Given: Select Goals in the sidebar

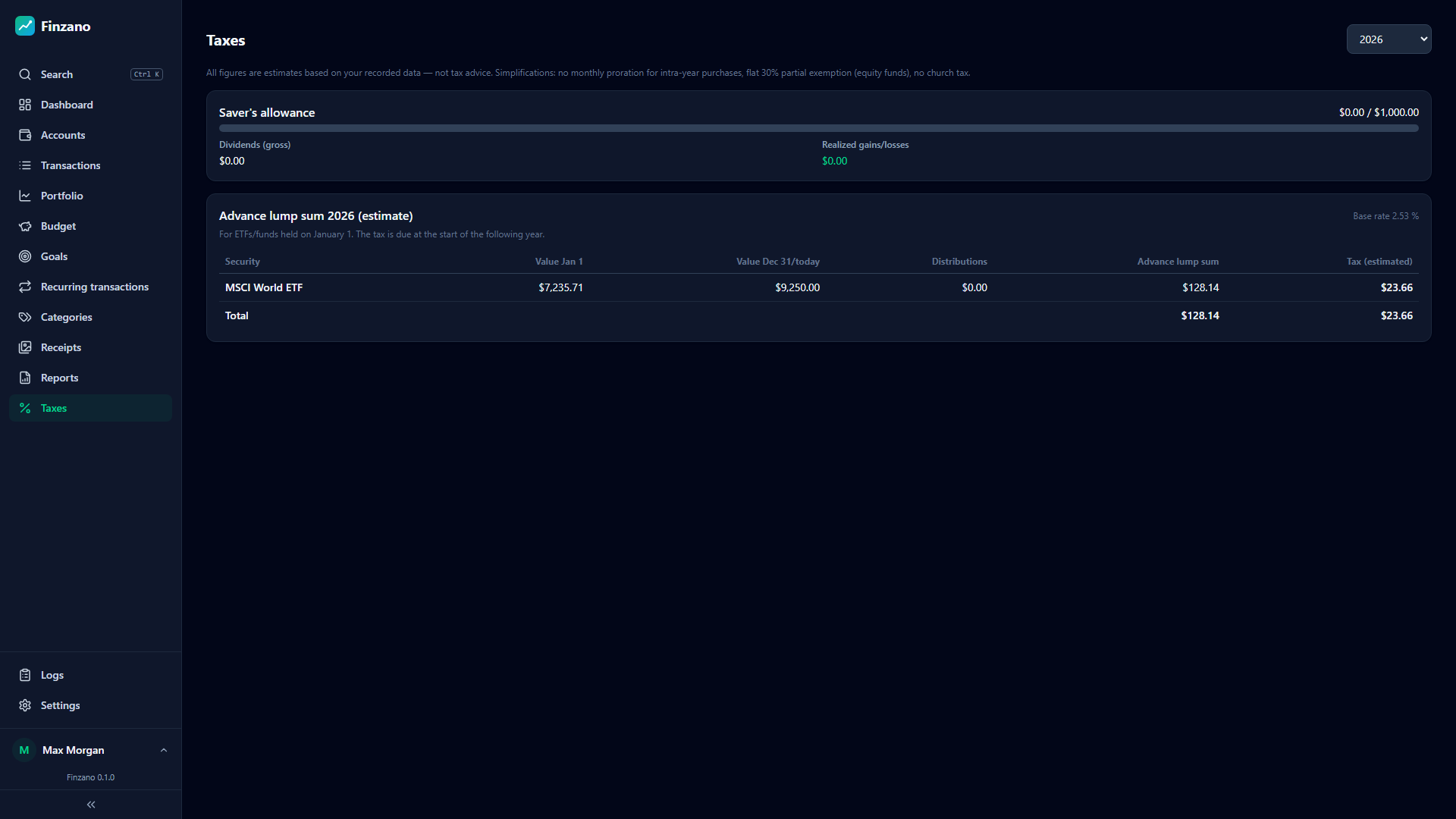Looking at the screenshot, I should coord(90,256).
